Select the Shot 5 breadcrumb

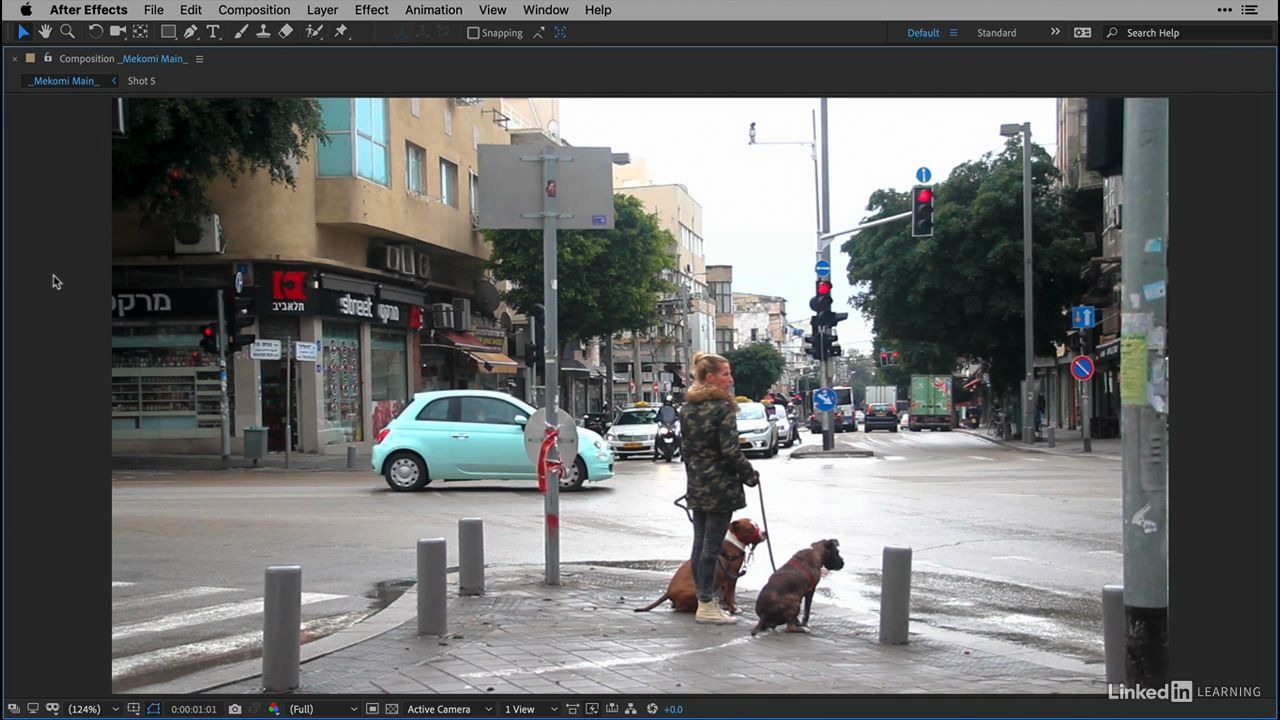click(x=141, y=81)
